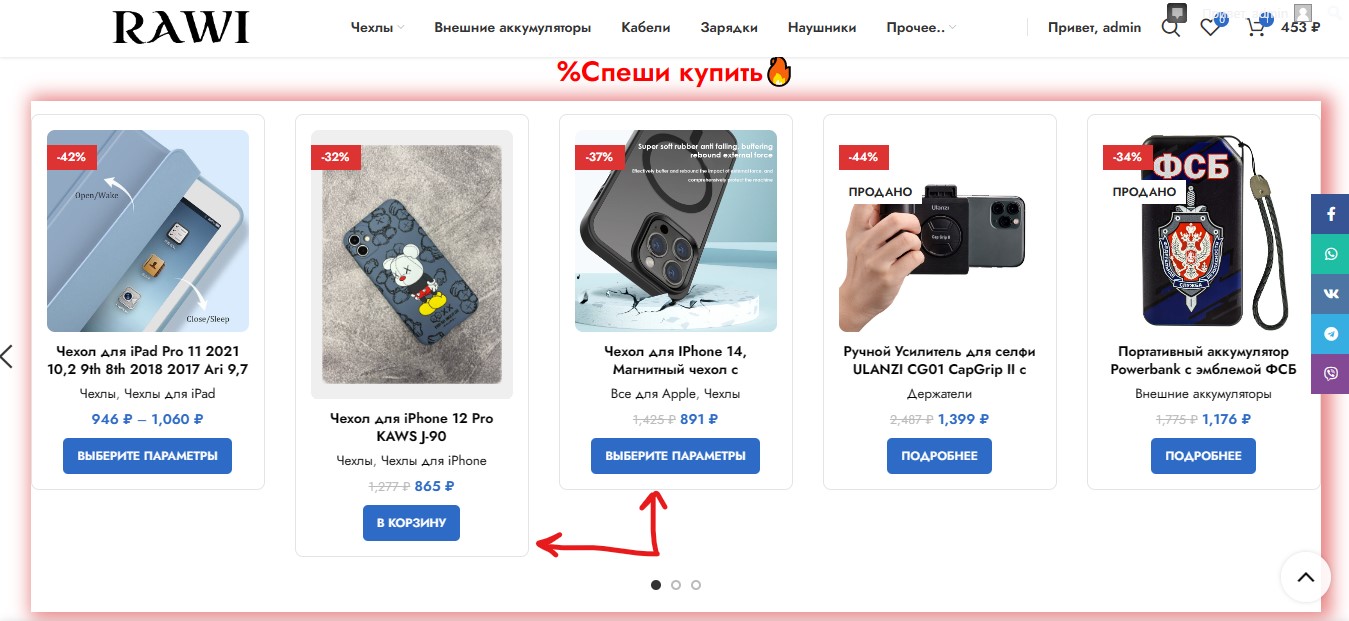Open the wishlist heart icon
The height and width of the screenshot is (621, 1349).
(1210, 28)
